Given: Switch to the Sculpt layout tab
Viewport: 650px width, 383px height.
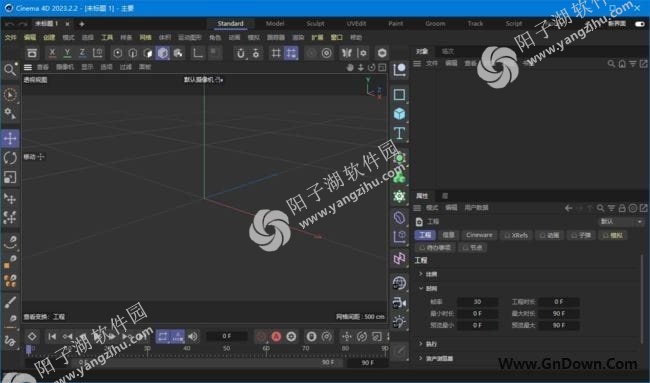Looking at the screenshot, I should coord(315,24).
